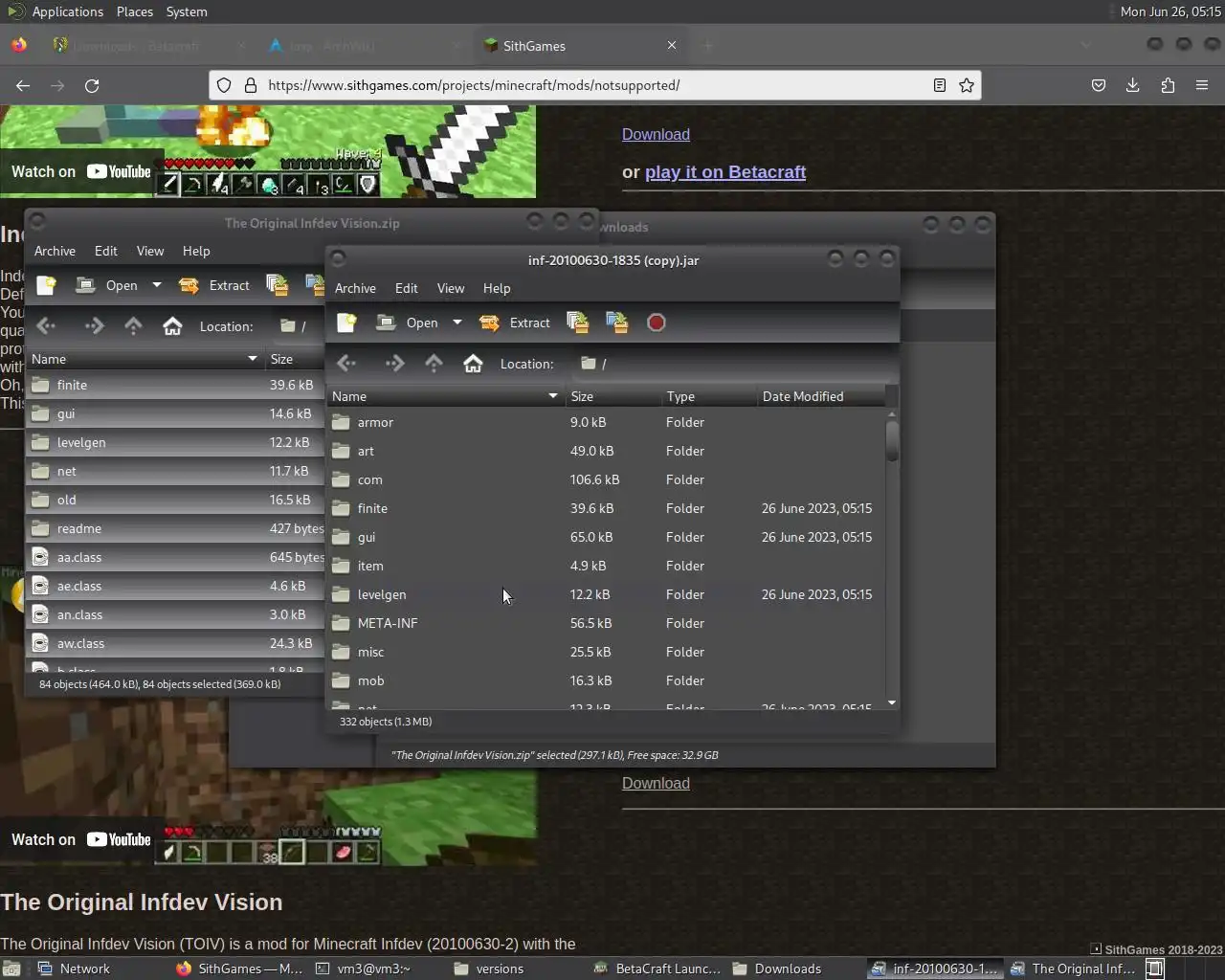Click Extract button in zip window
The width and height of the screenshot is (1225, 980).
pos(214,285)
